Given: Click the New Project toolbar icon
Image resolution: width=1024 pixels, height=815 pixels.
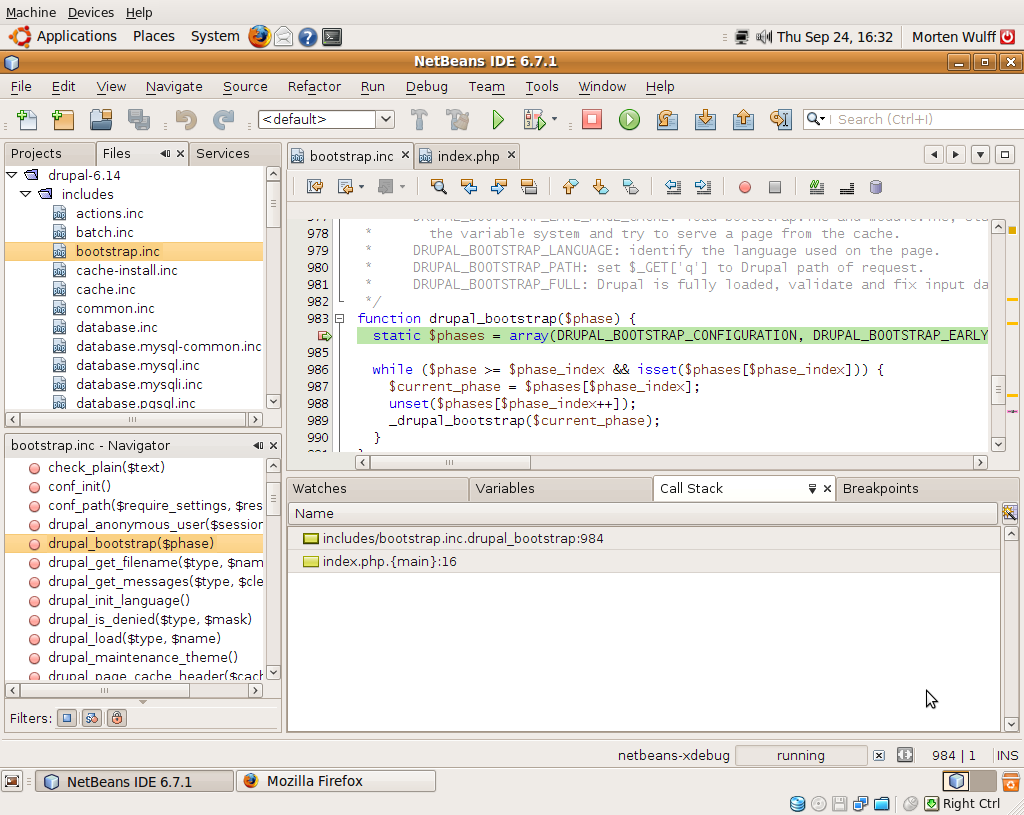Looking at the screenshot, I should coord(63,120).
